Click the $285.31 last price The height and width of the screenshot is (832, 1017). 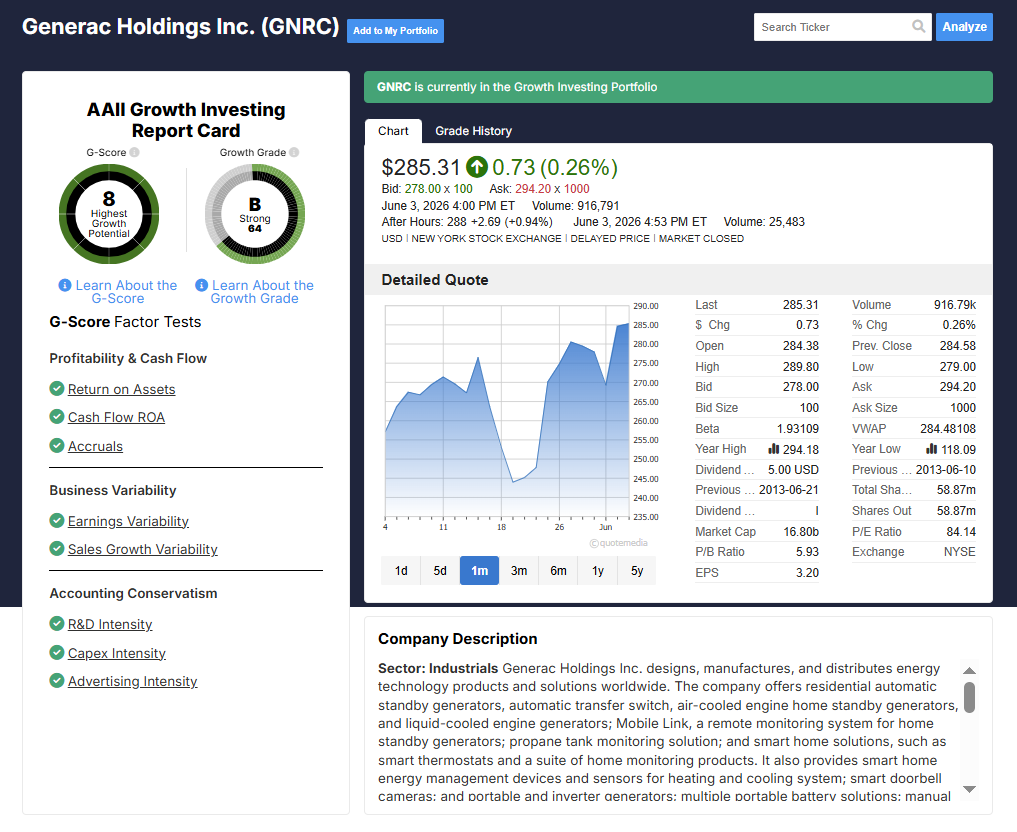click(421, 167)
